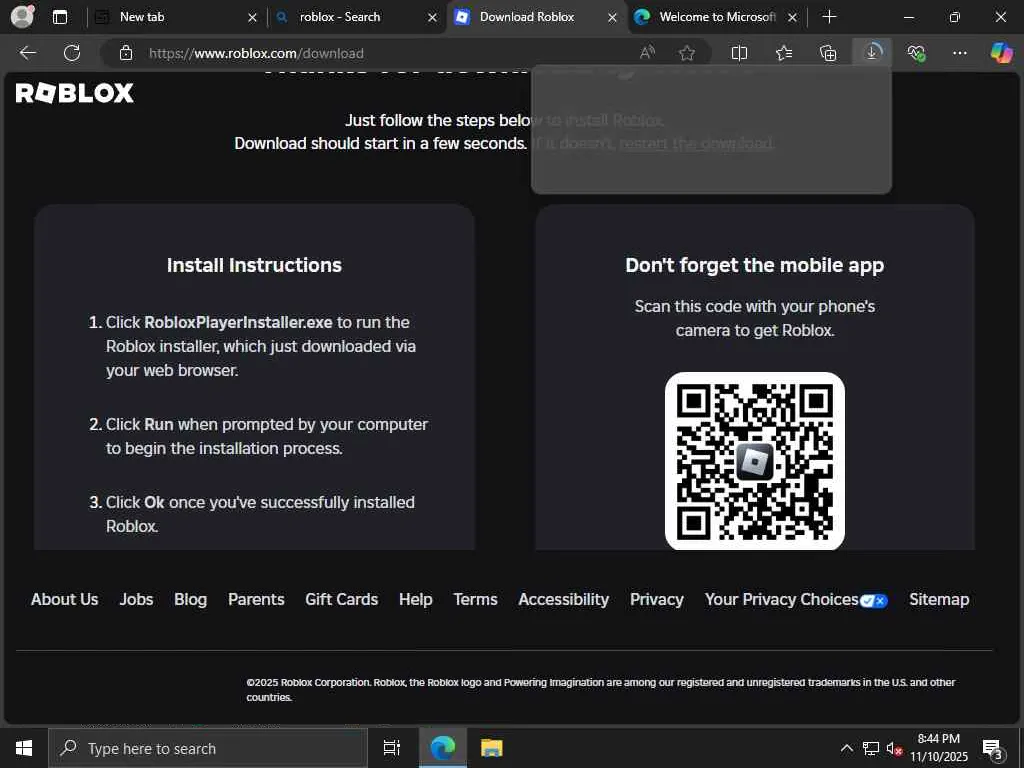The image size is (1024, 768).
Task: Open a new tab with plus button
Action: [829, 17]
